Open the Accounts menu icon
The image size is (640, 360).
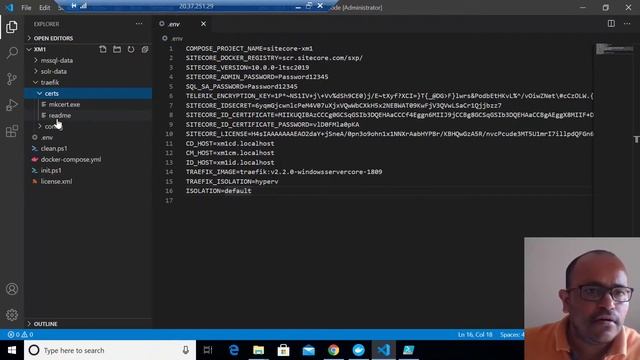pos(12,289)
